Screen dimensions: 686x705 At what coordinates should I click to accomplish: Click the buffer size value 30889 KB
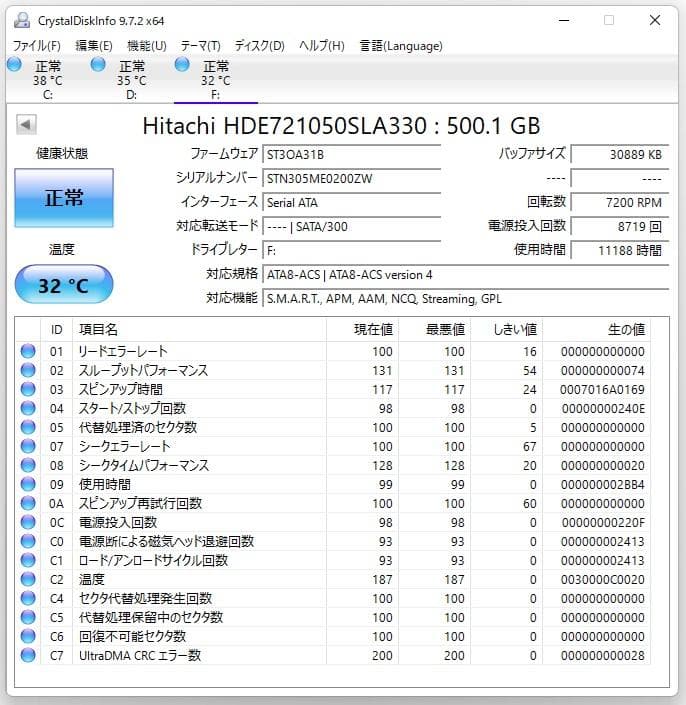[x=620, y=155]
